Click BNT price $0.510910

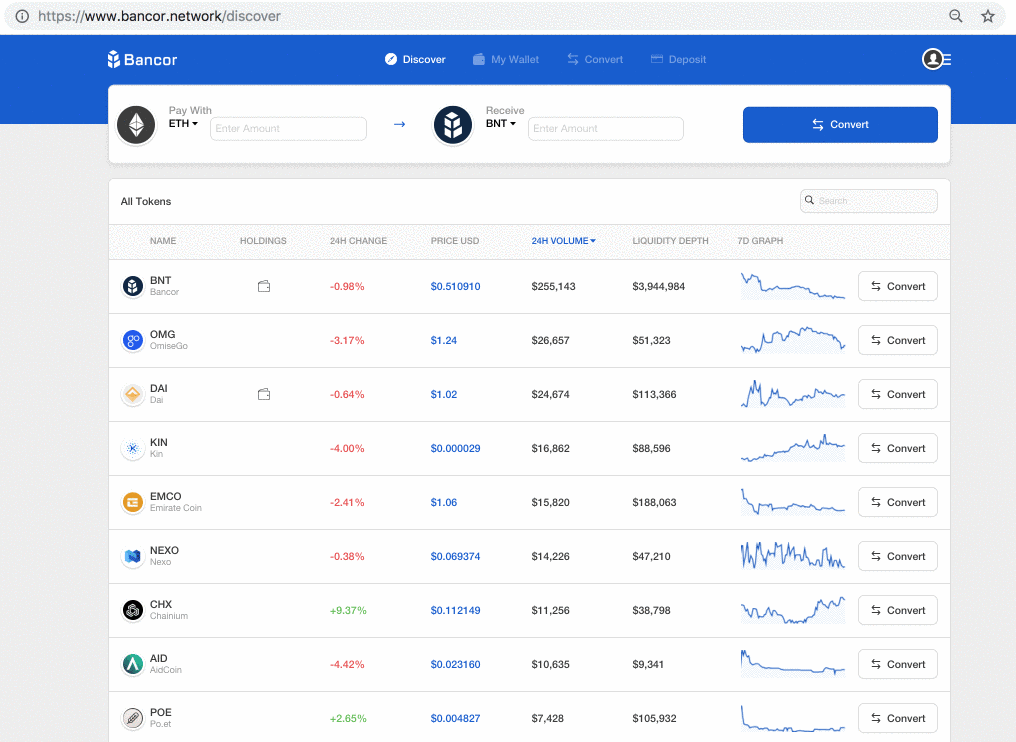[456, 286]
